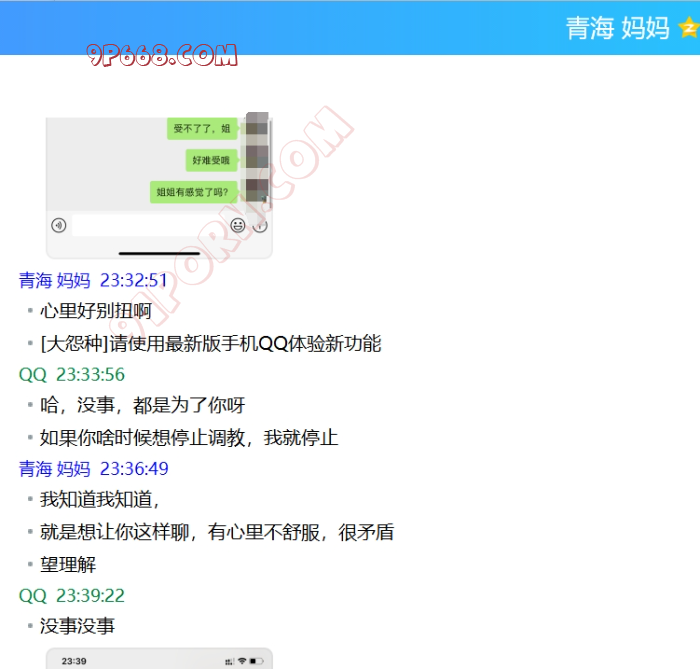
Task: Click the signal bars icon in the bottom screenshot
Action: pos(231,661)
